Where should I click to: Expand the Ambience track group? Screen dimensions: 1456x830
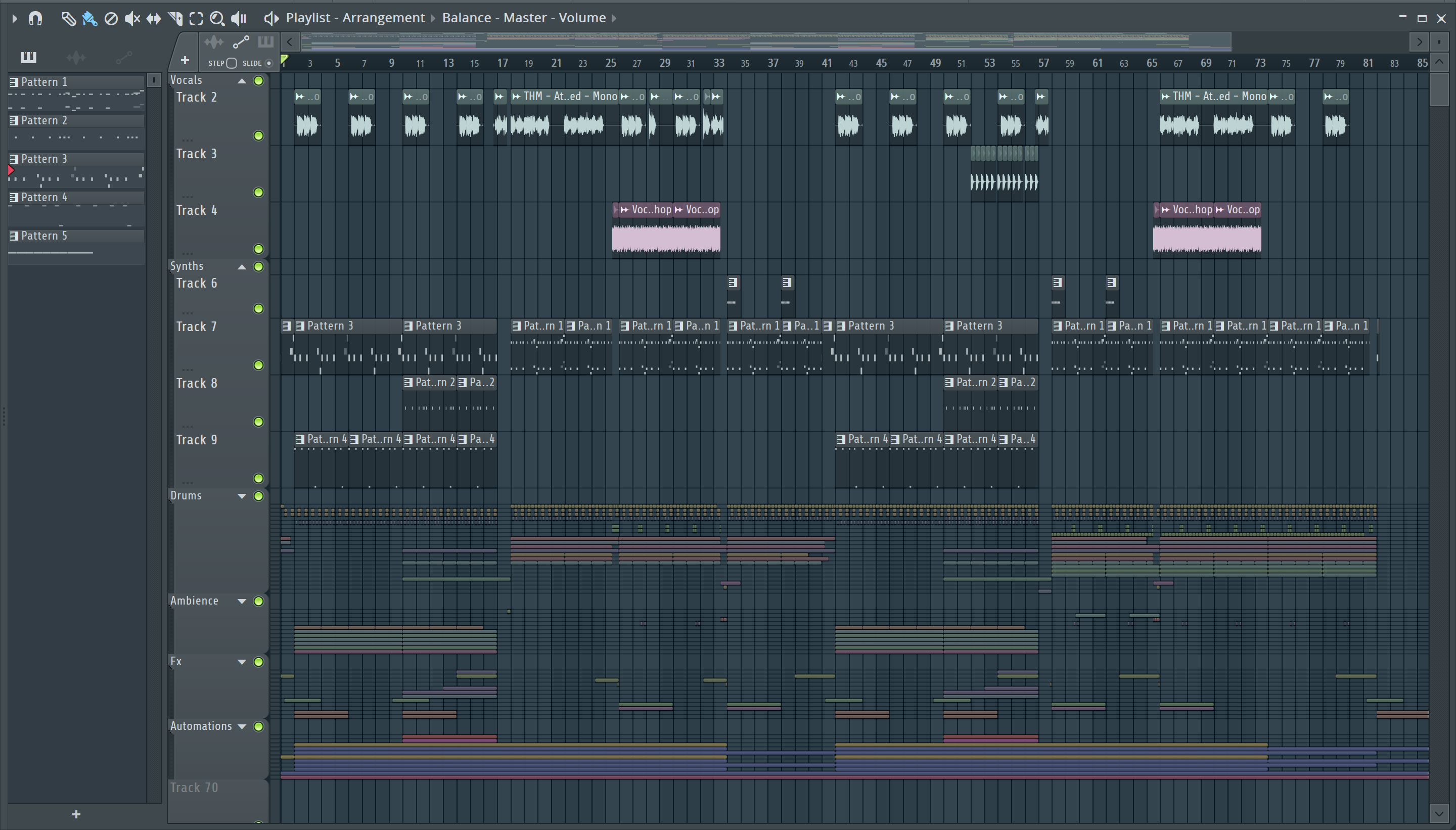pos(242,602)
